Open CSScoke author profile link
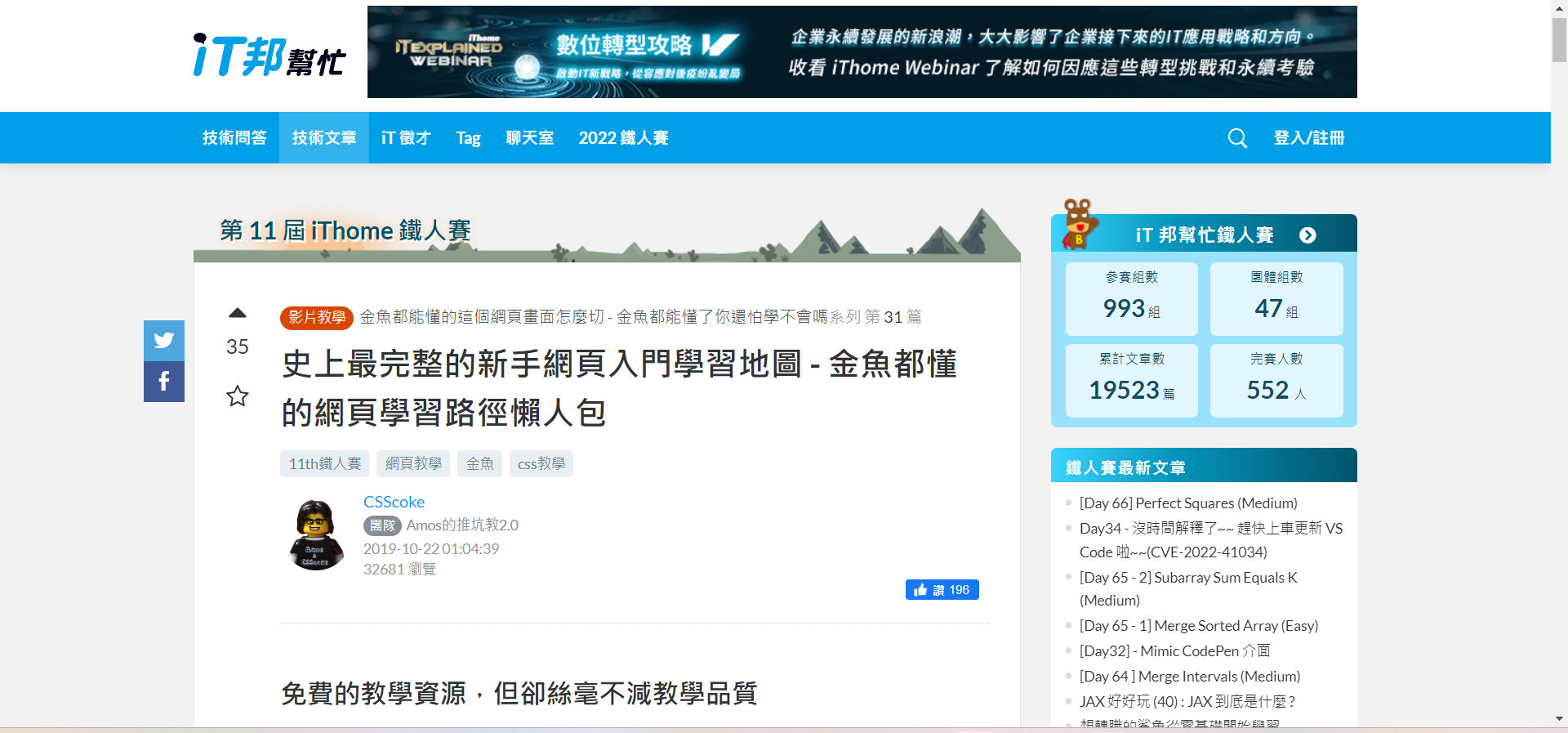The width and height of the screenshot is (1568, 733). click(394, 502)
